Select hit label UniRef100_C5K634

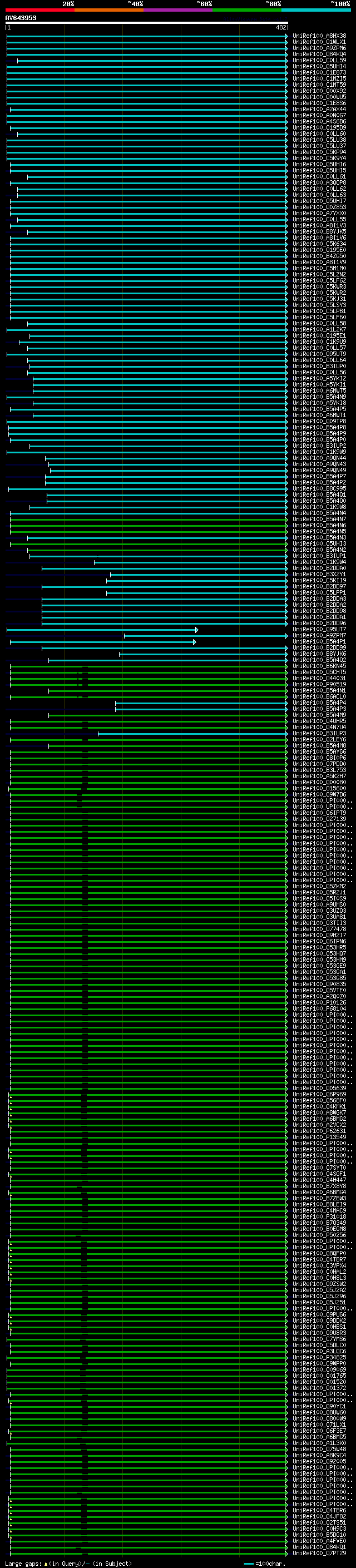click(x=319, y=244)
